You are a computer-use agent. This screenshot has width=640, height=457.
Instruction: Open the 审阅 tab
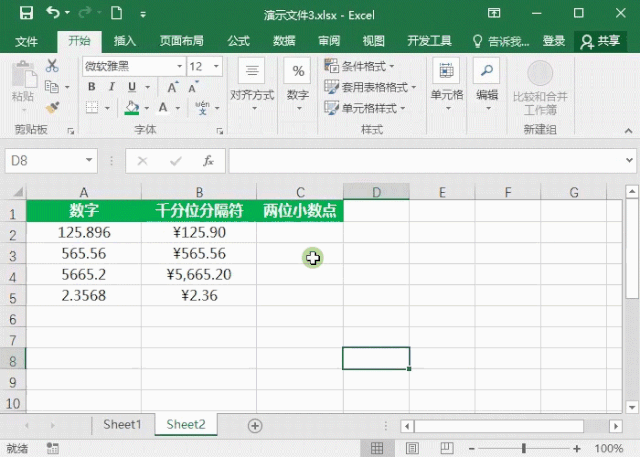[329, 41]
